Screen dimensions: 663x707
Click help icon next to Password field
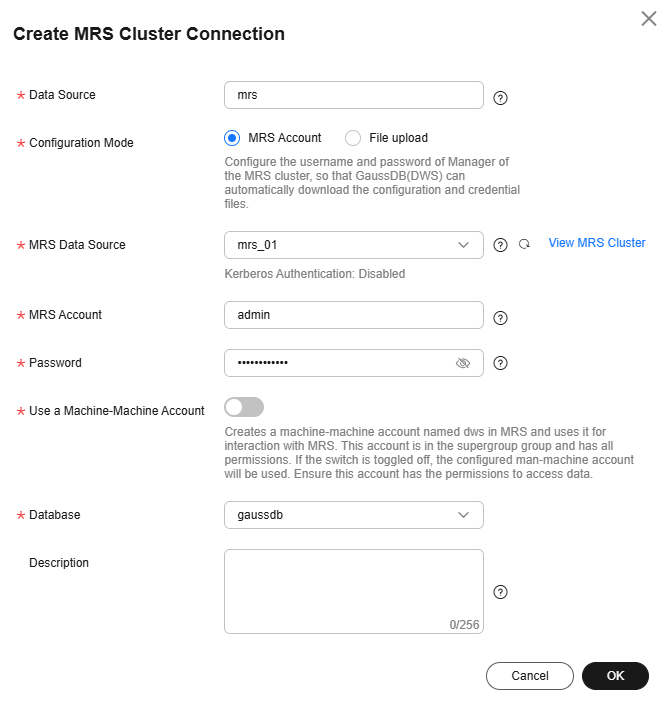(500, 363)
